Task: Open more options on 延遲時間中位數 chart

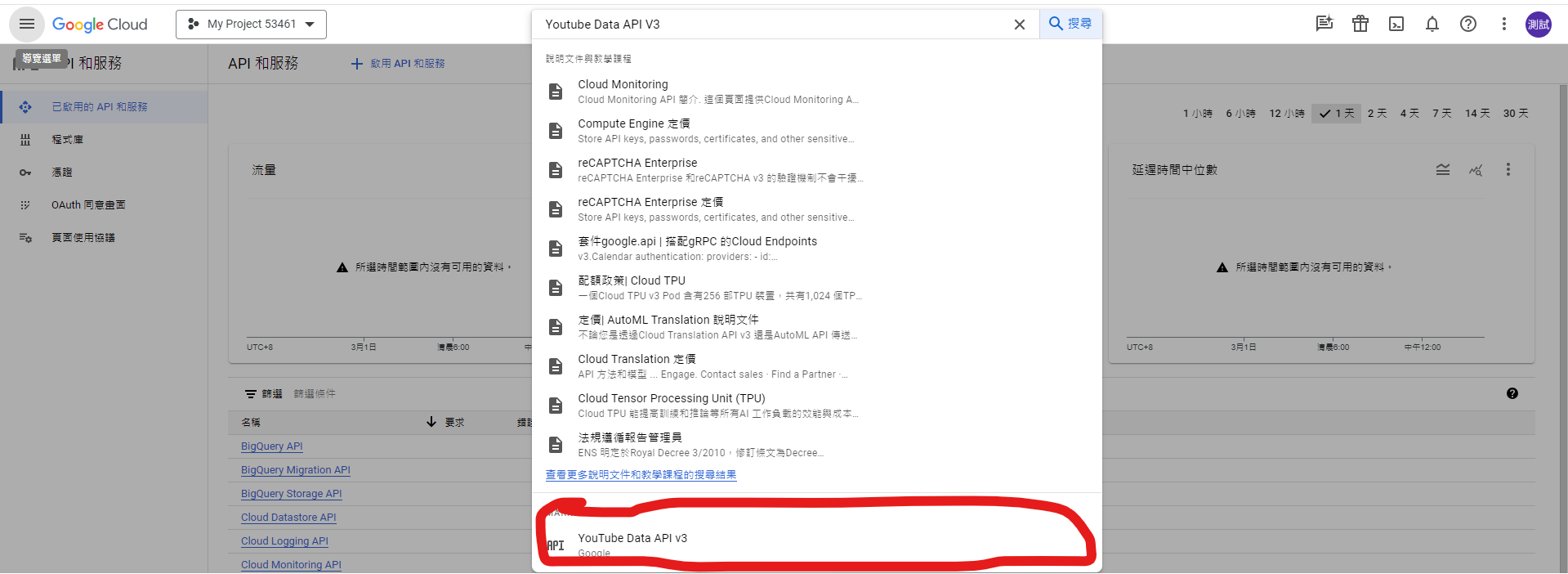Action: 1508,170
